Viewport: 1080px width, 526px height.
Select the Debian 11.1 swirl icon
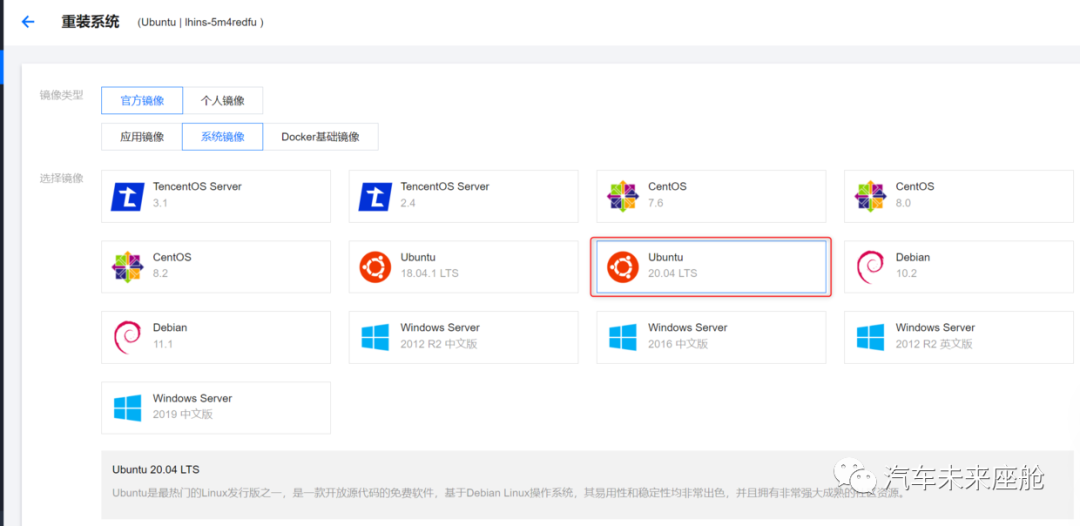[x=127, y=337]
